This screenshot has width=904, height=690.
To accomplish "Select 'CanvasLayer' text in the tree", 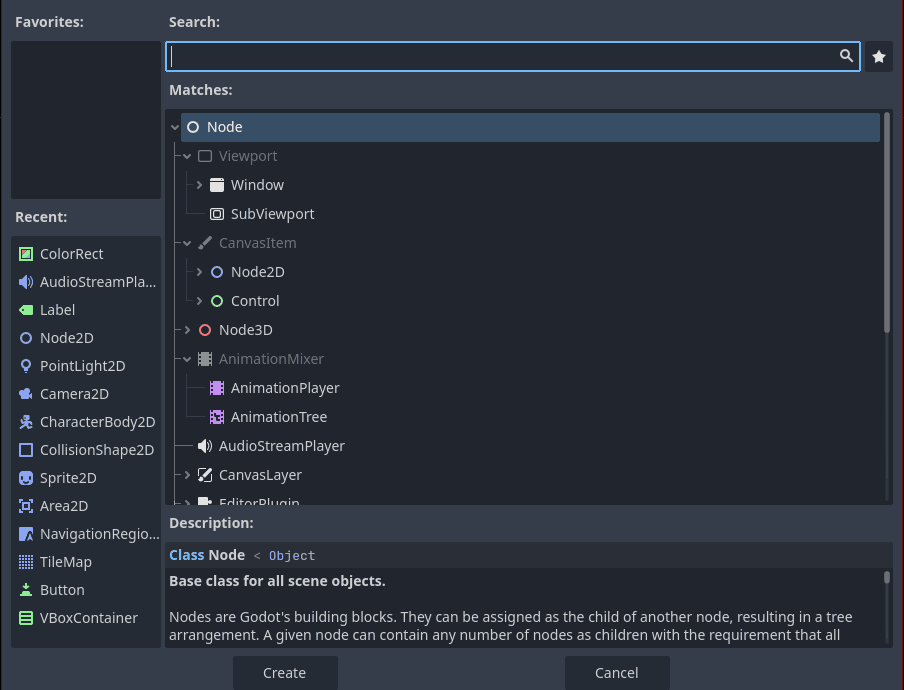I will tap(260, 475).
